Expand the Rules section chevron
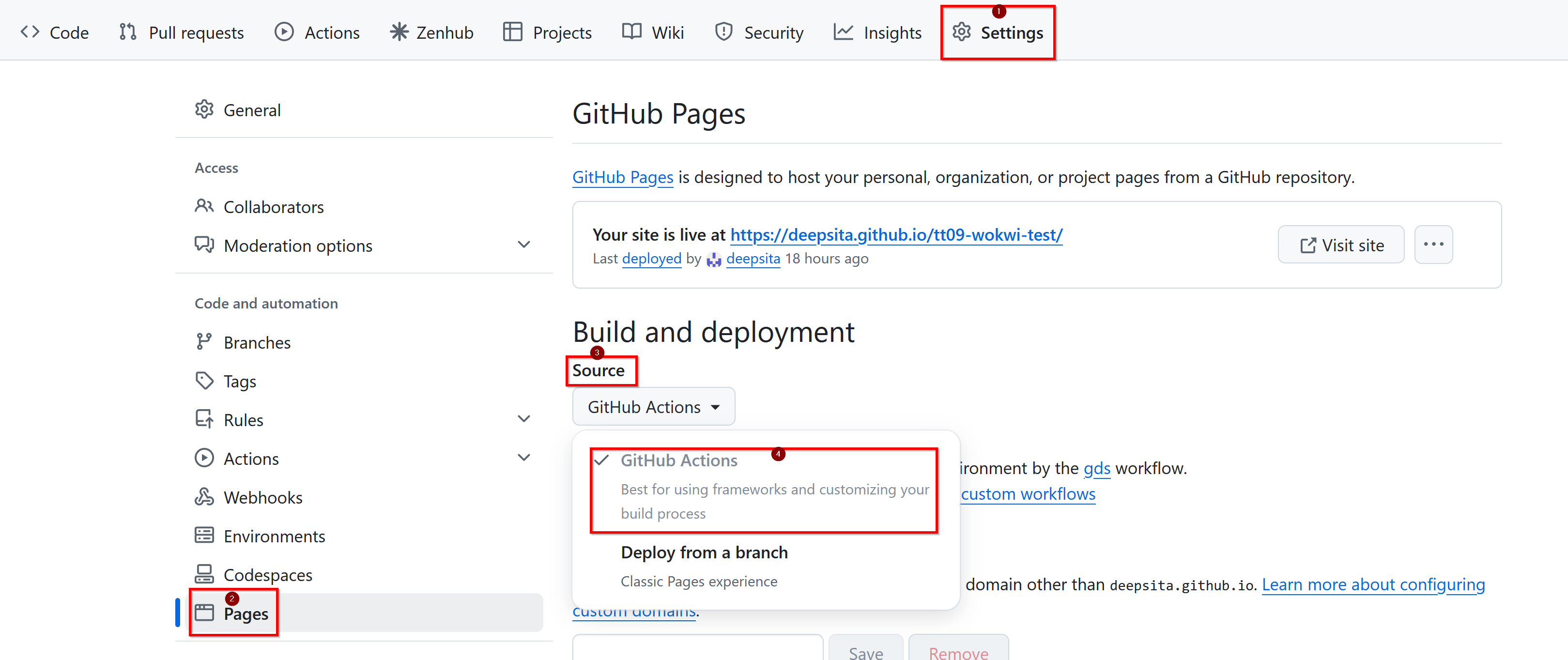 523,419
